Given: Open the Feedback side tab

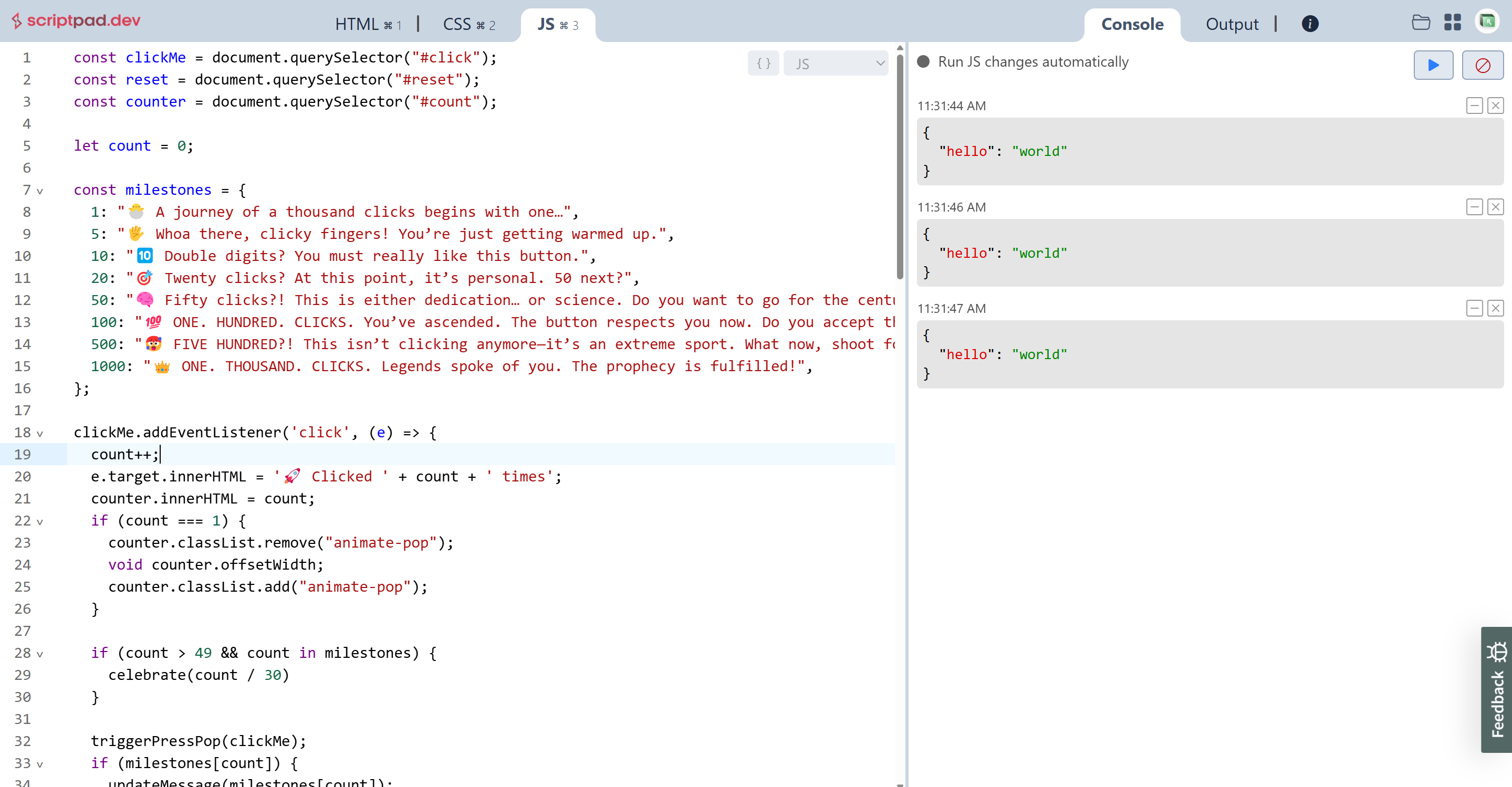Looking at the screenshot, I should click(1496, 689).
